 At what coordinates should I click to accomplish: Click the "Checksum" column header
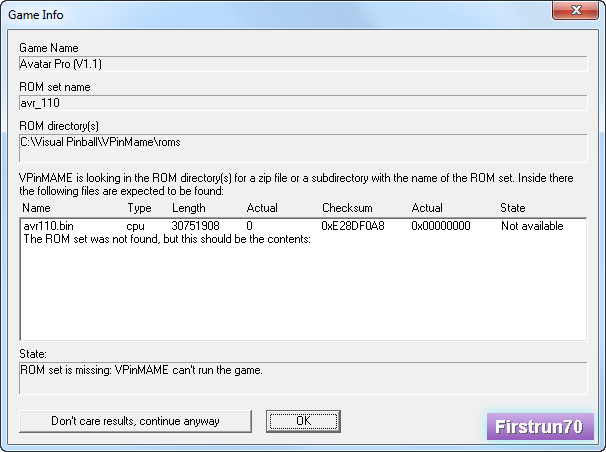(347, 208)
